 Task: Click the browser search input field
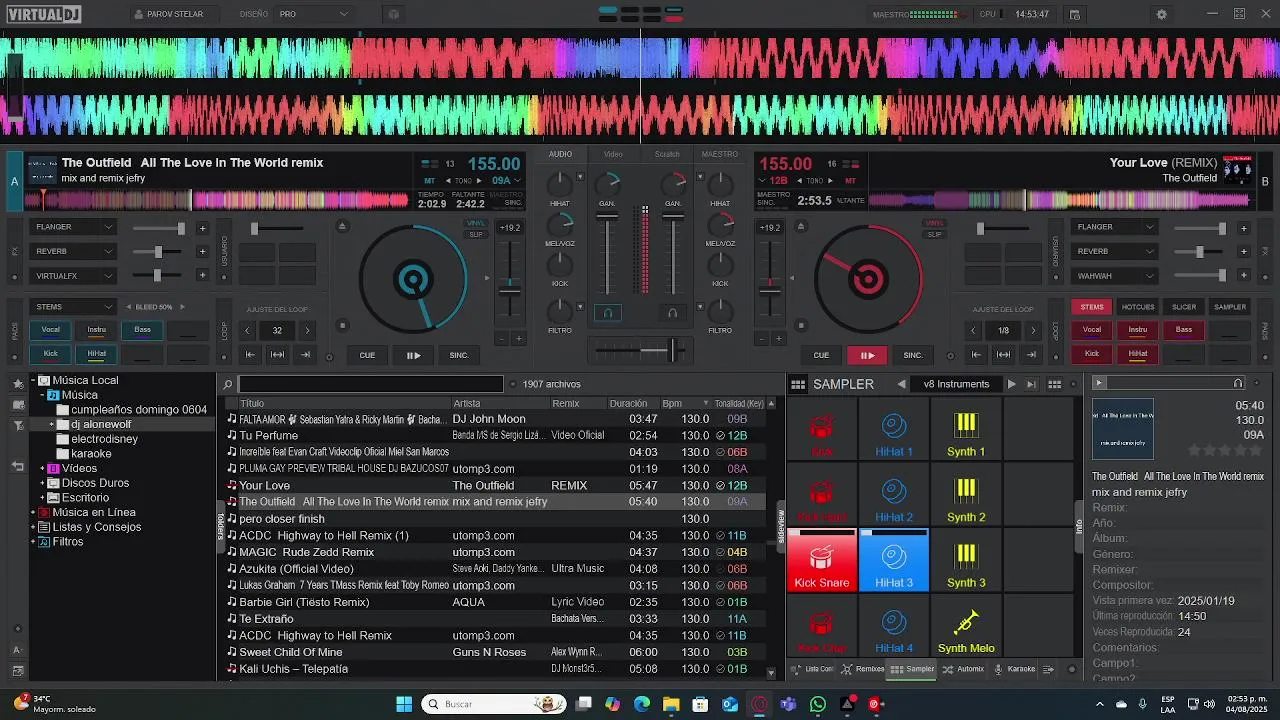tap(371, 384)
